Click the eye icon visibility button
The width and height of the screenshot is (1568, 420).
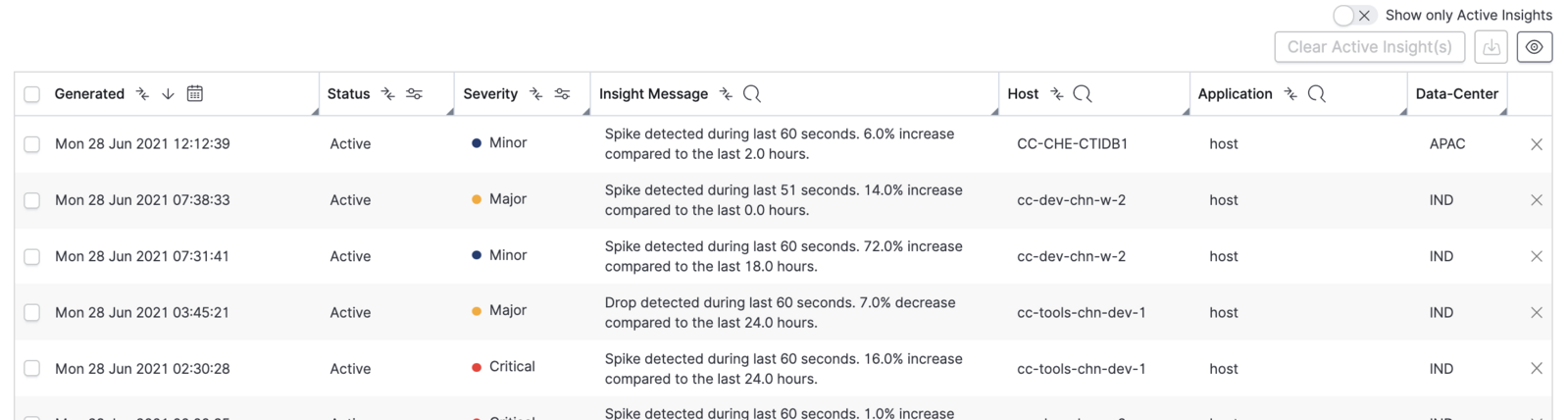1535,47
